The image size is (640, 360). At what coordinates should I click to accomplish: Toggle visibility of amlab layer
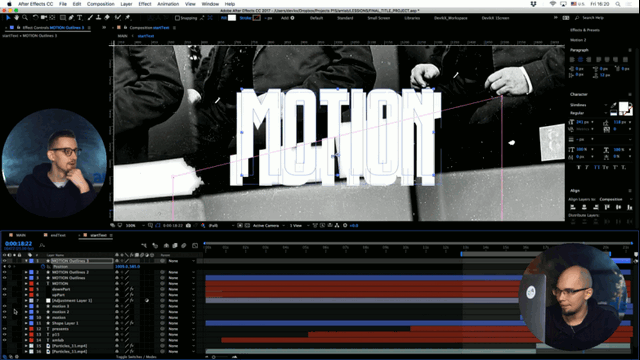(x=4, y=340)
